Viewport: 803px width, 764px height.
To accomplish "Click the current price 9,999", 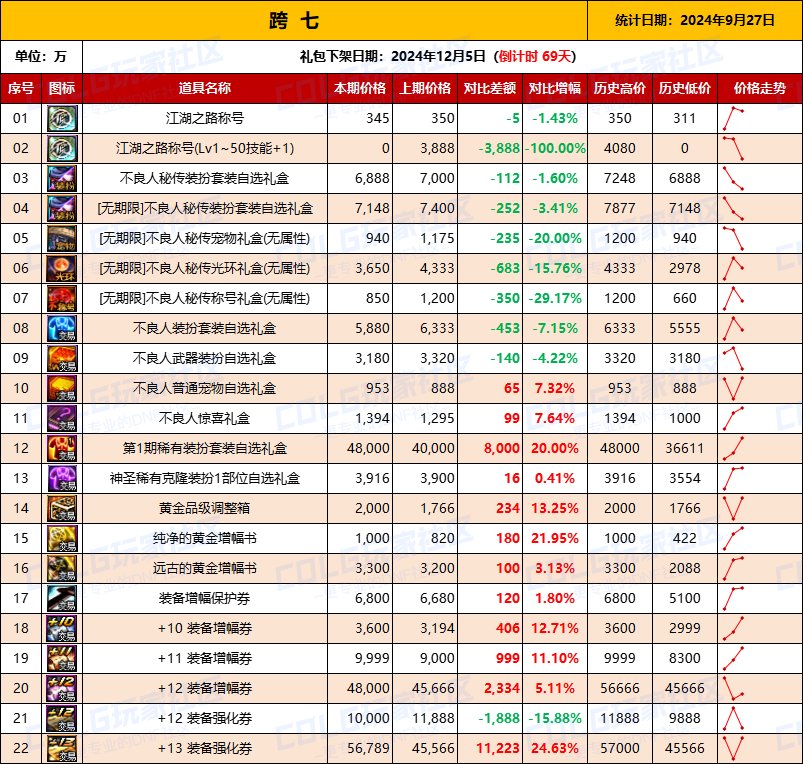I will [x=372, y=658].
